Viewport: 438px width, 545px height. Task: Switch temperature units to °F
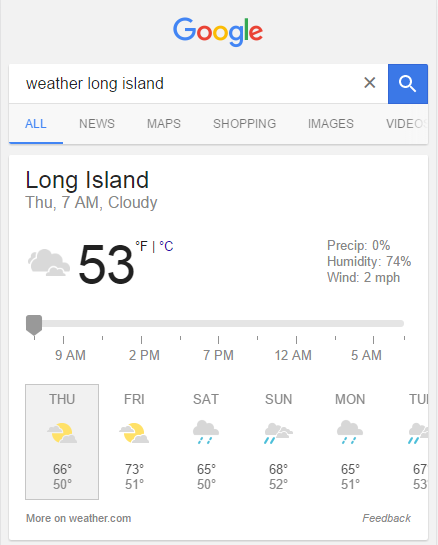pyautogui.click(x=141, y=246)
